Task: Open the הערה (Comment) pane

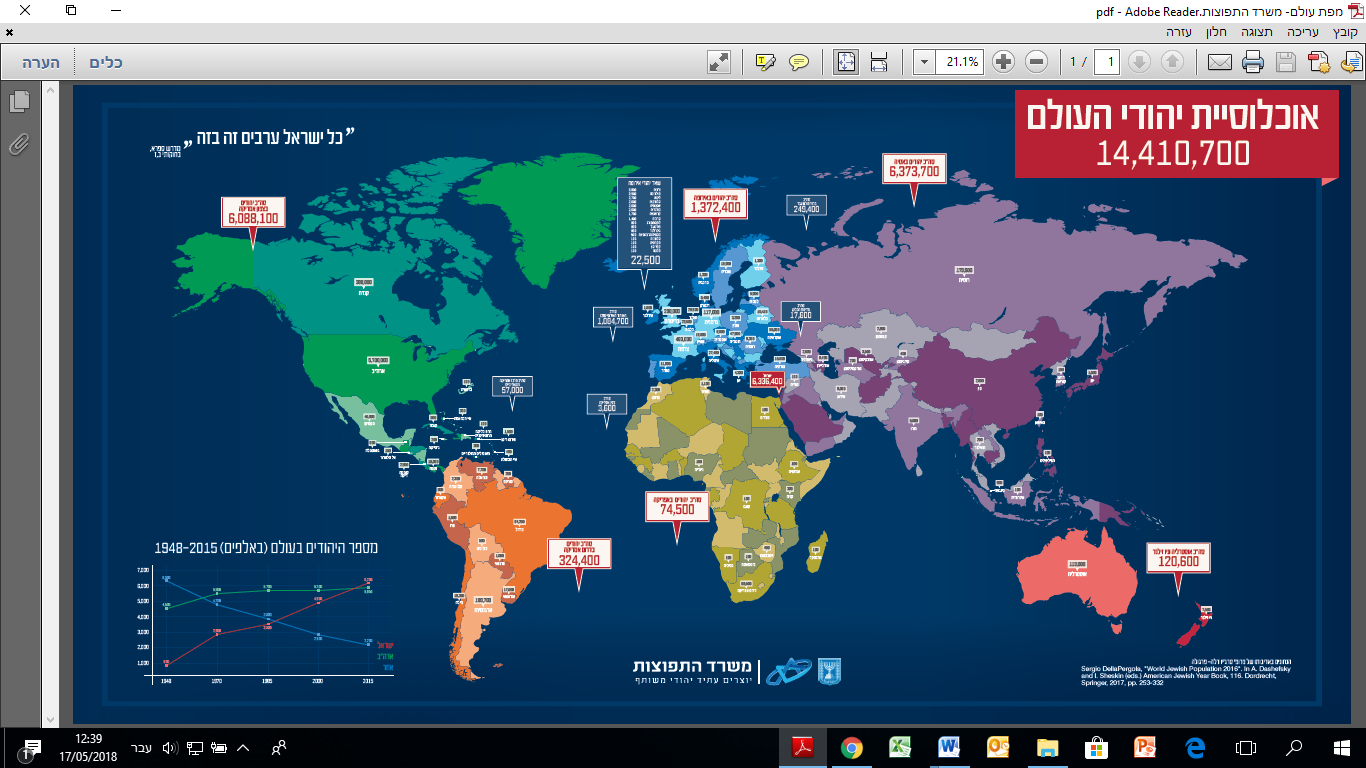Action: 41,62
